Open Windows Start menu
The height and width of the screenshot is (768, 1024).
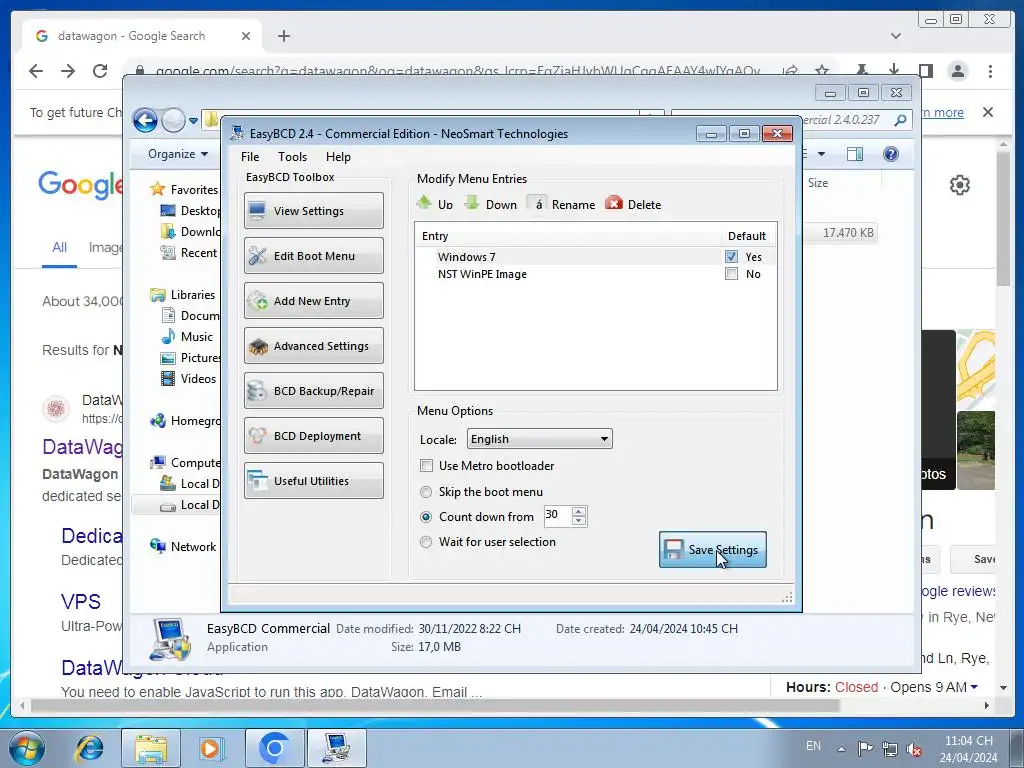26,748
